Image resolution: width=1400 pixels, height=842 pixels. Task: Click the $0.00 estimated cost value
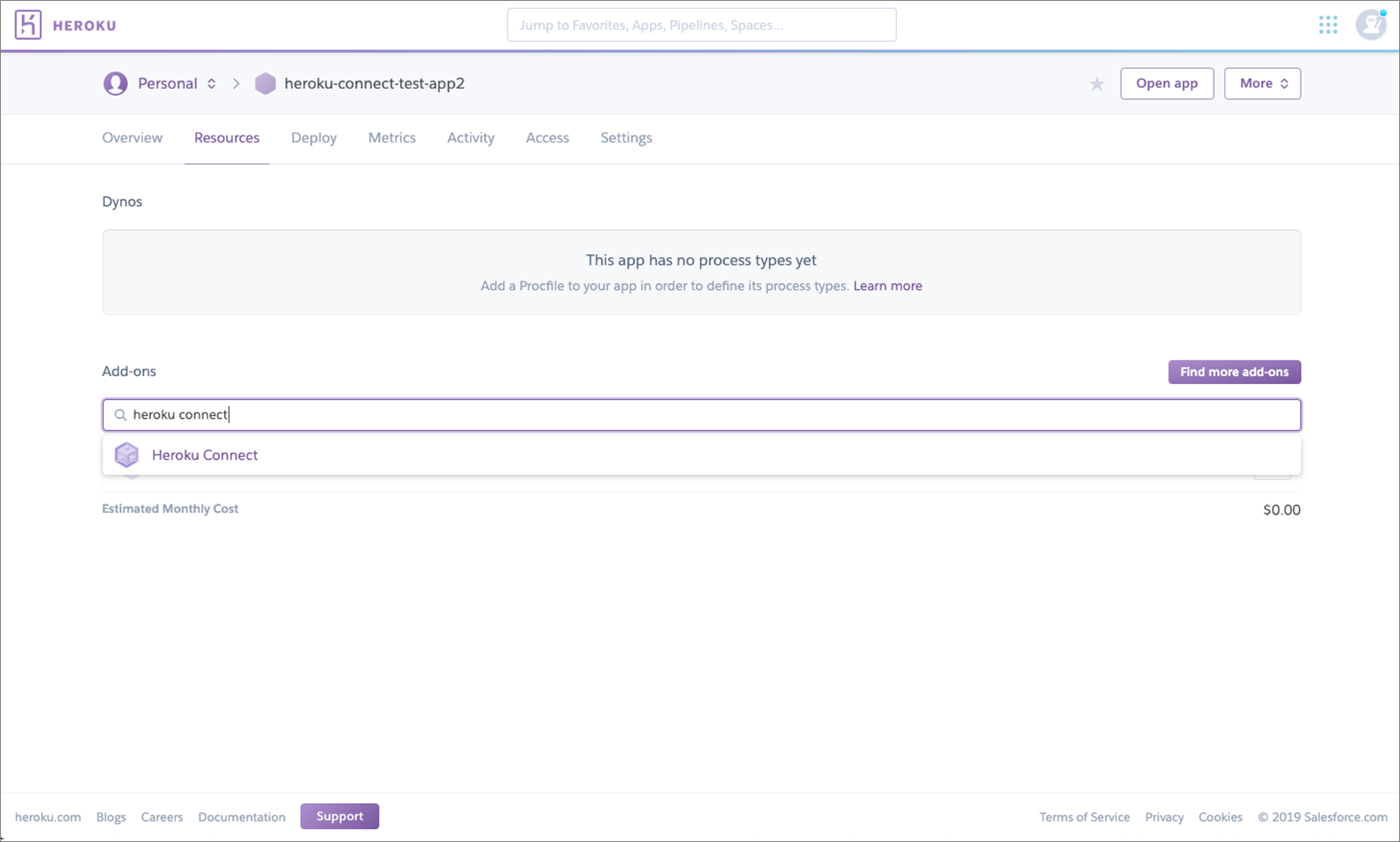pos(1282,509)
